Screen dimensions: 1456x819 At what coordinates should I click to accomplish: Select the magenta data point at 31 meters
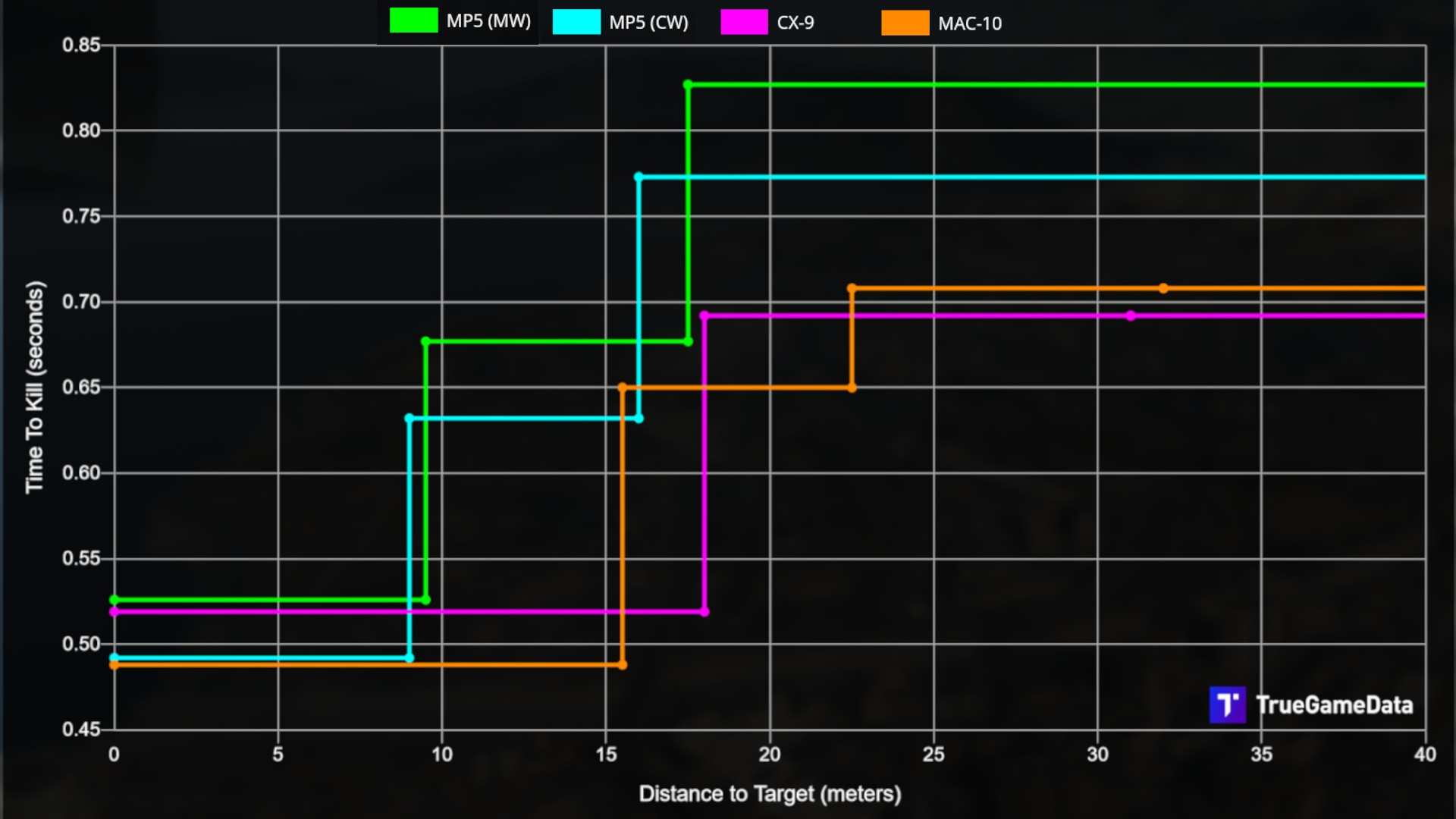tap(1131, 315)
